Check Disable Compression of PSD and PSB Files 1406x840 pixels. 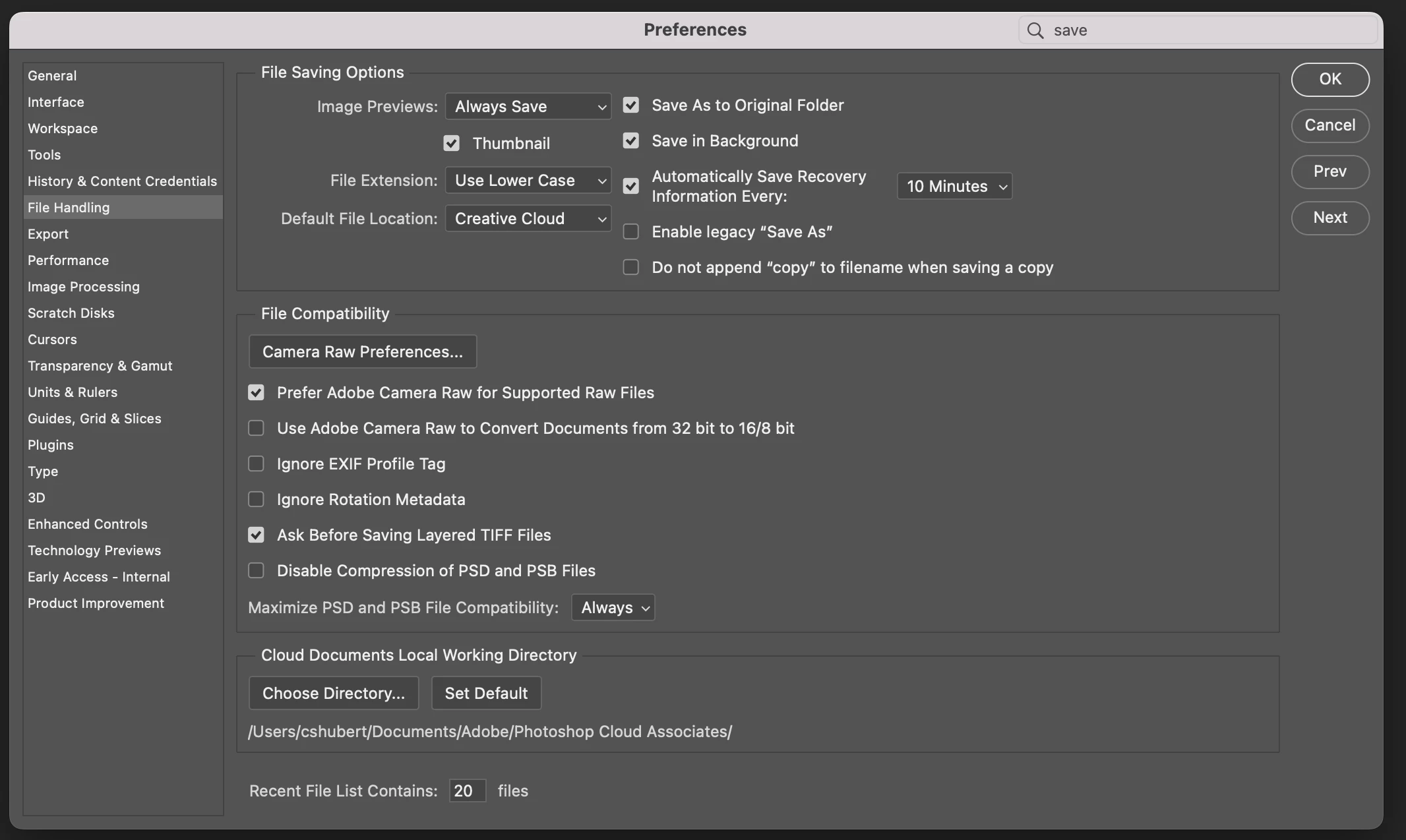(256, 571)
